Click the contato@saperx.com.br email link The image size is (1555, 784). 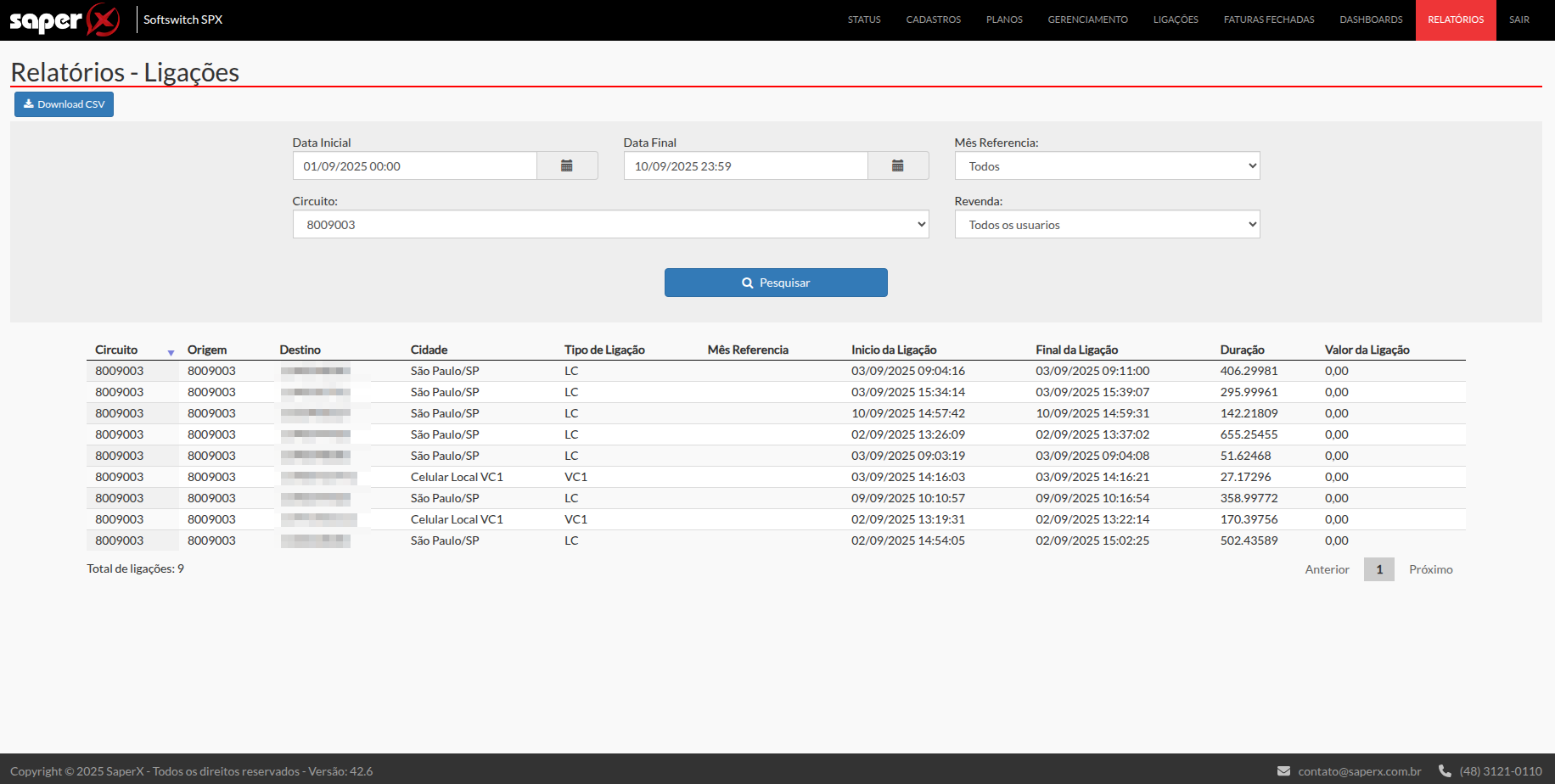1359,771
